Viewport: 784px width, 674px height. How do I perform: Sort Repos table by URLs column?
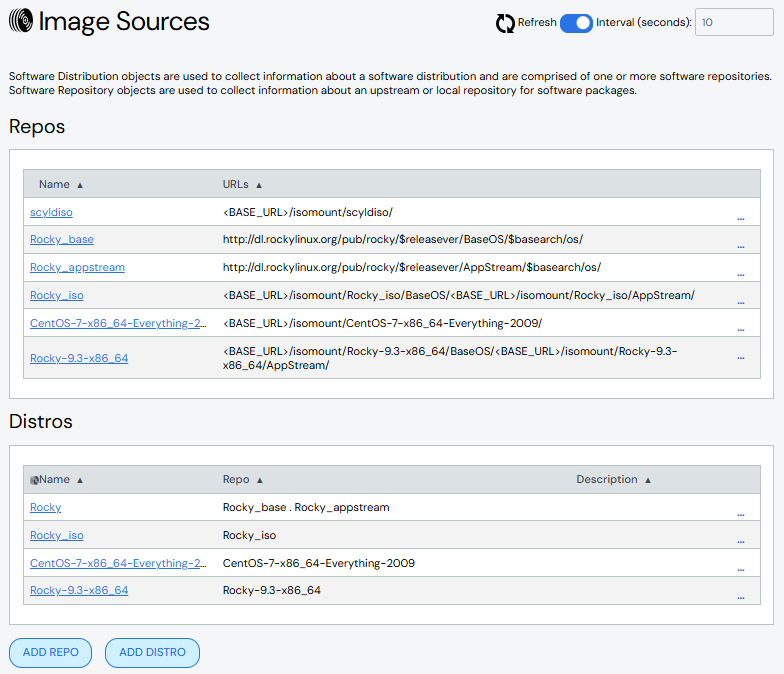pos(242,184)
